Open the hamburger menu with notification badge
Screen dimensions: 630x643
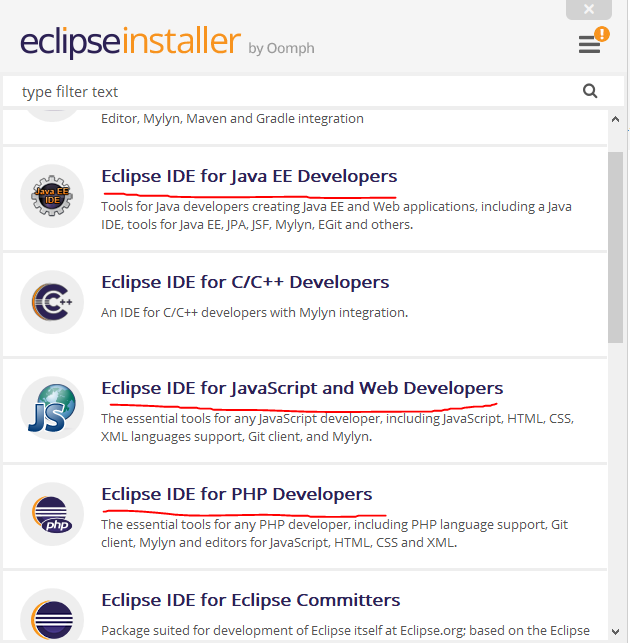tap(593, 41)
